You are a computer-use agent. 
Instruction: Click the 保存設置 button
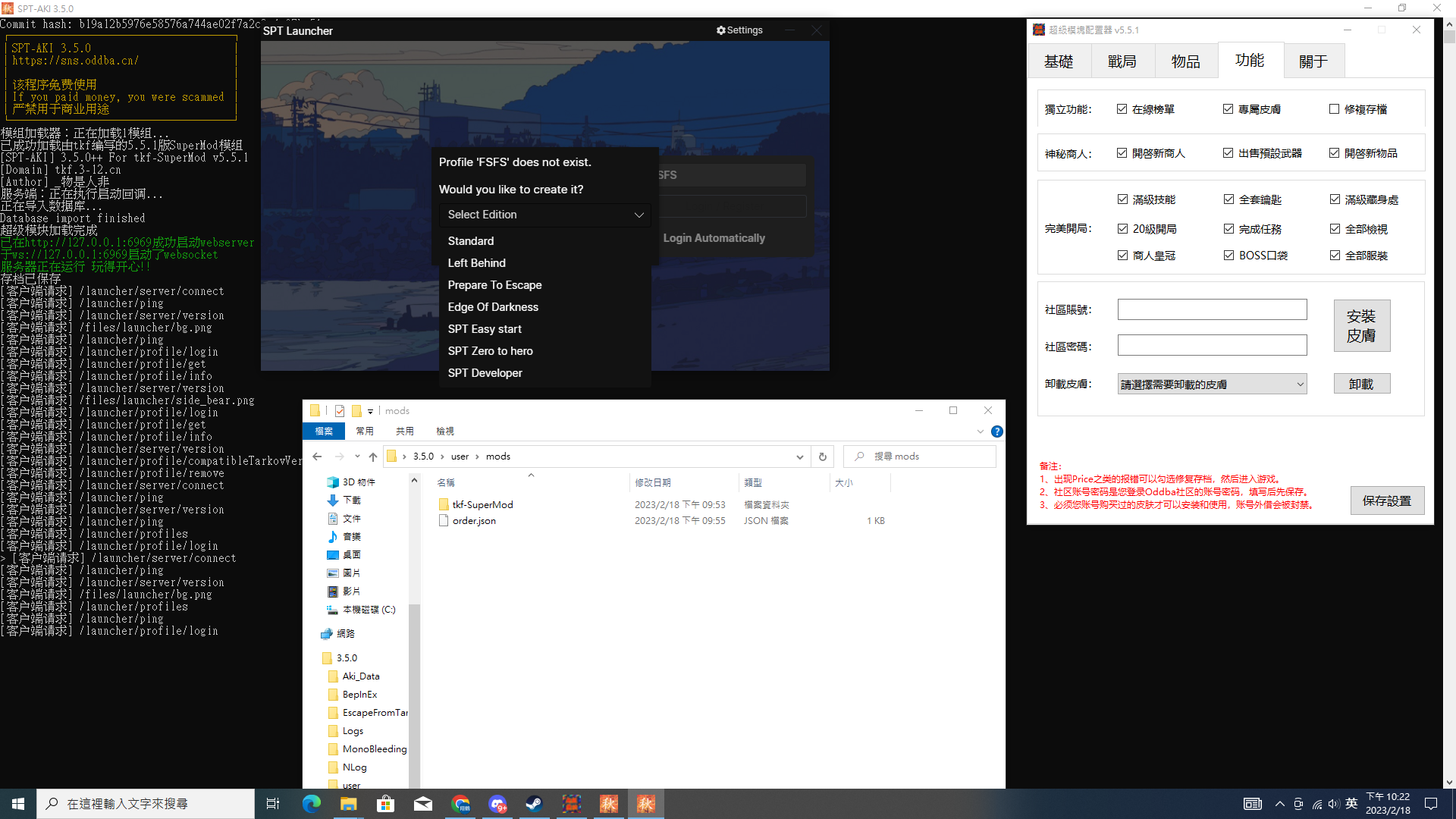point(1386,500)
